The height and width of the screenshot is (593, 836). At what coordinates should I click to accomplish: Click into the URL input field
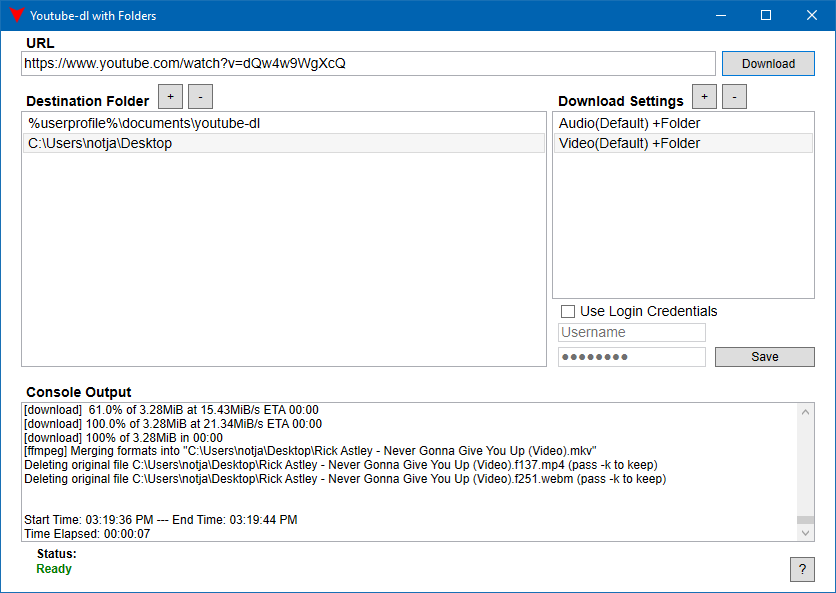point(368,63)
